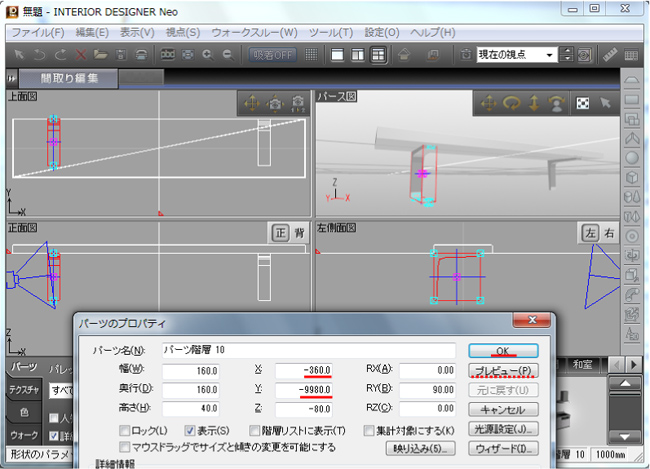This screenshot has height=469, width=650.
Task: Toggle the 集計対象にする(K) checkbox
Action: click(370, 430)
